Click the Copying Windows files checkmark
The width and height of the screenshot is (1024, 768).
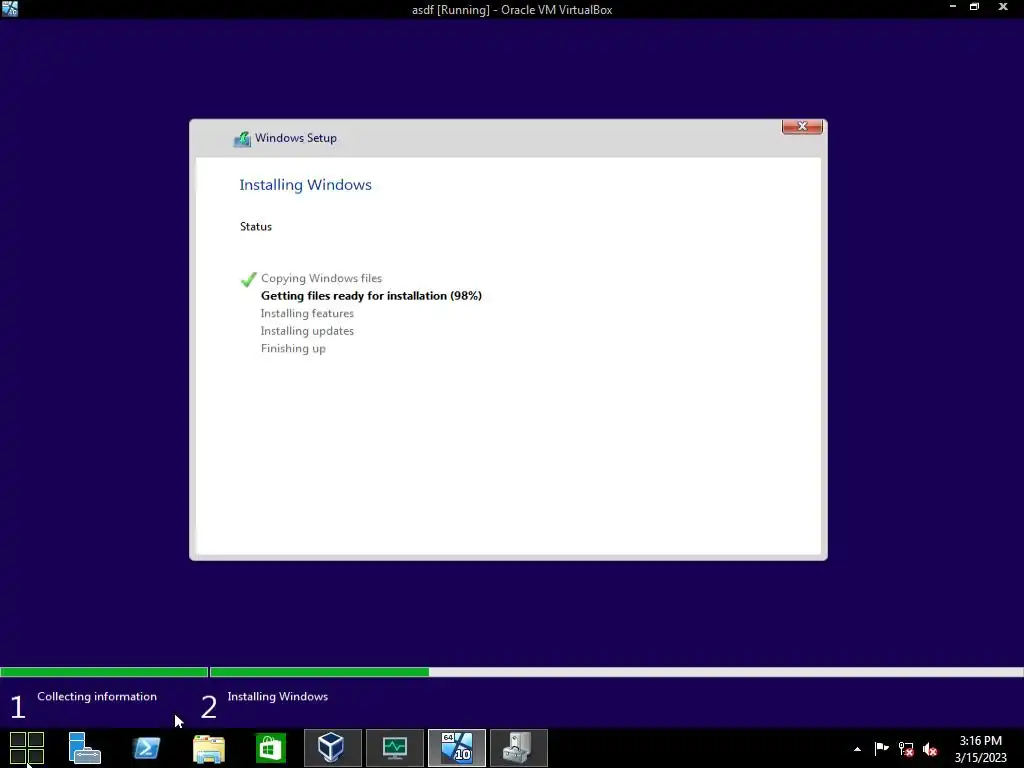tap(248, 279)
